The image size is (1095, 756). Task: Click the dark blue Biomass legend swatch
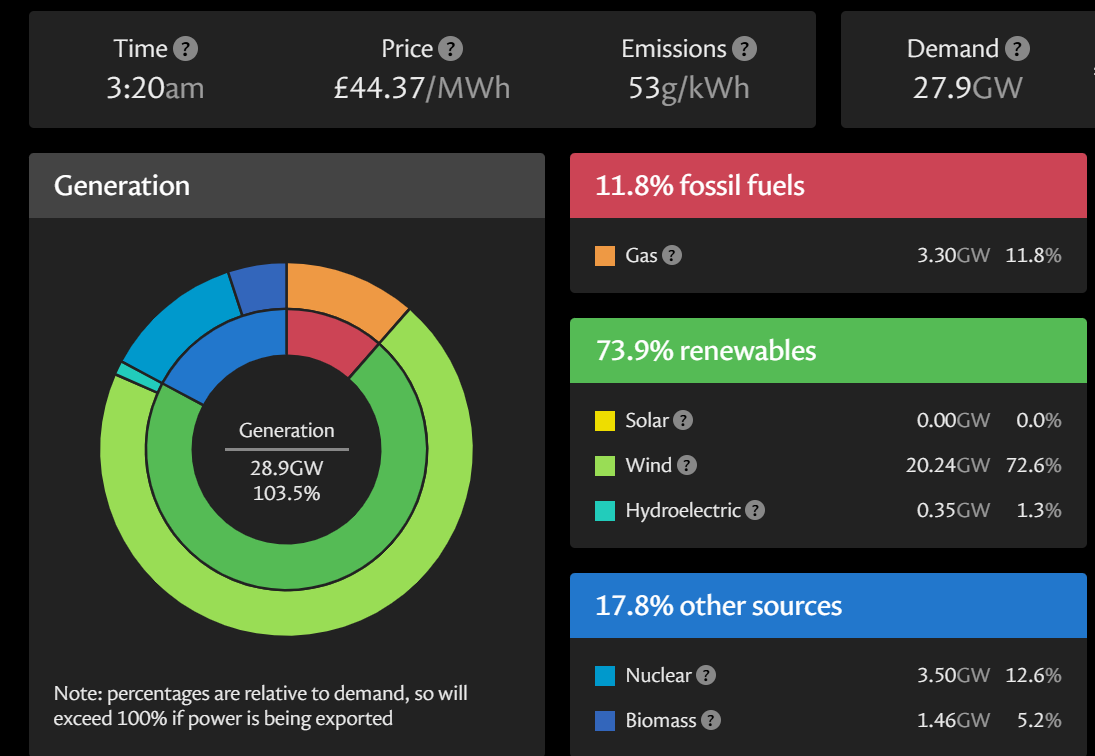605,720
